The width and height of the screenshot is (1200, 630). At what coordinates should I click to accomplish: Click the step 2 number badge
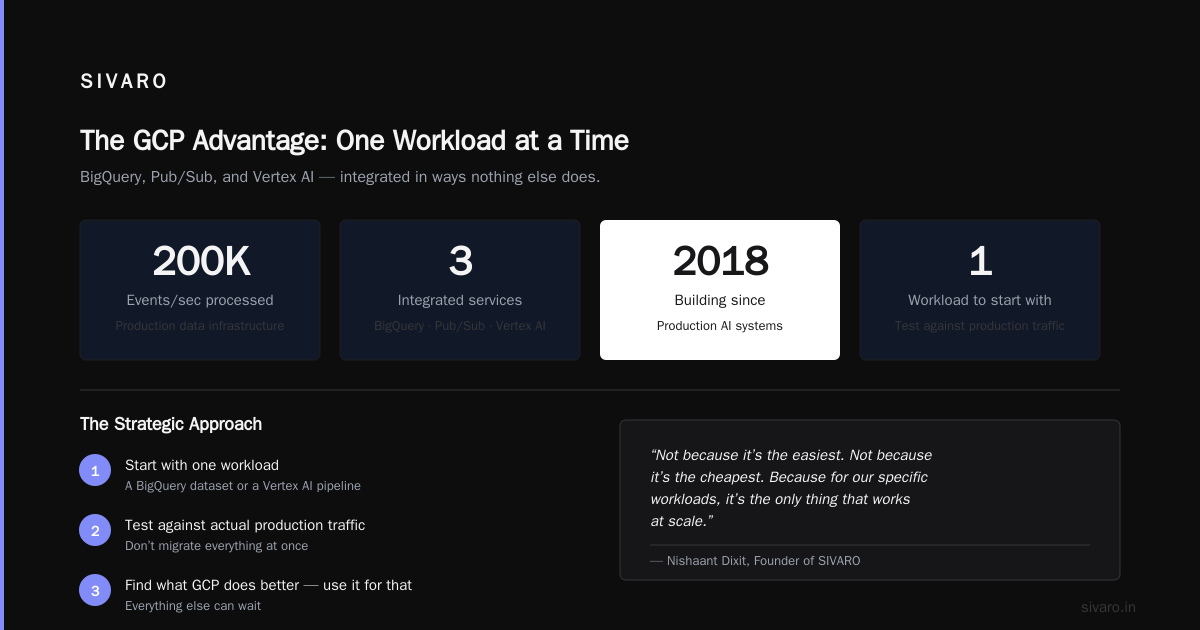[x=95, y=530]
